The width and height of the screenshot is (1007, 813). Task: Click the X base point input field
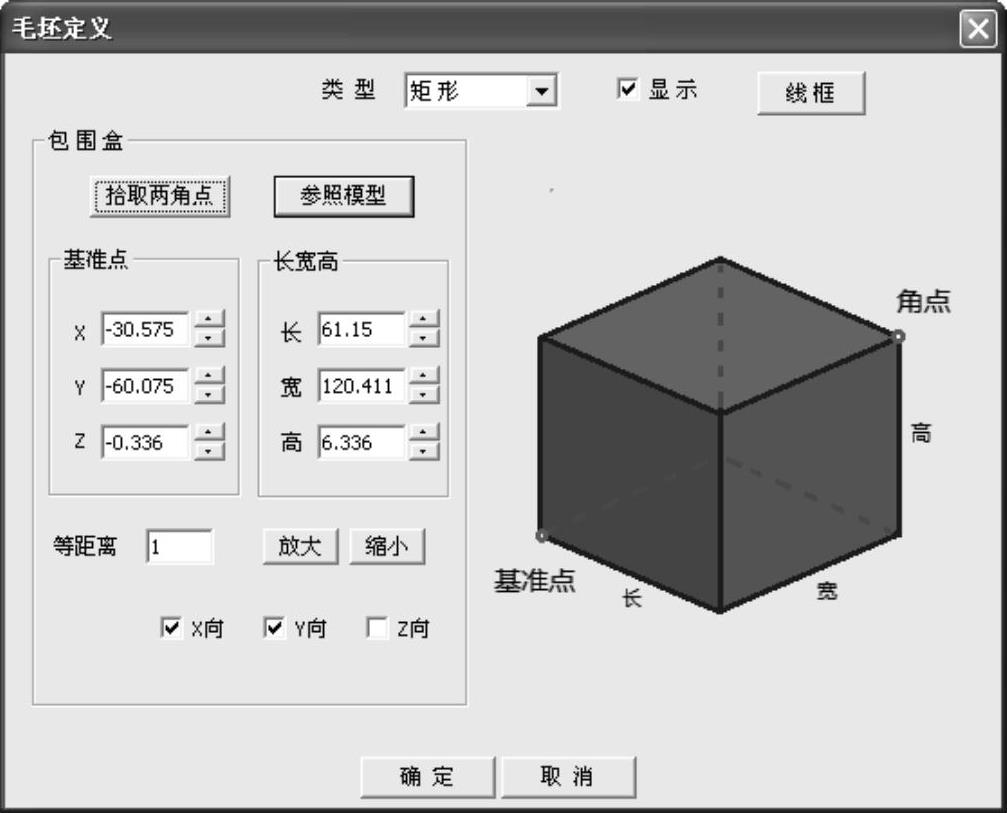145,329
